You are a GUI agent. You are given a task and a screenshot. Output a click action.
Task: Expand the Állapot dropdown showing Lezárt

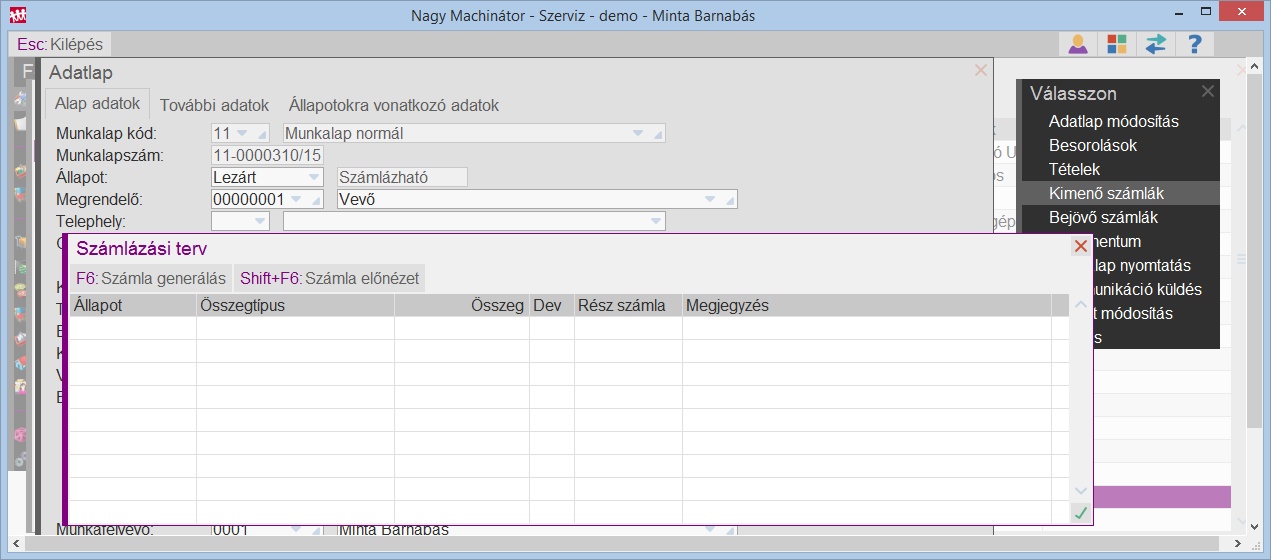(314, 177)
